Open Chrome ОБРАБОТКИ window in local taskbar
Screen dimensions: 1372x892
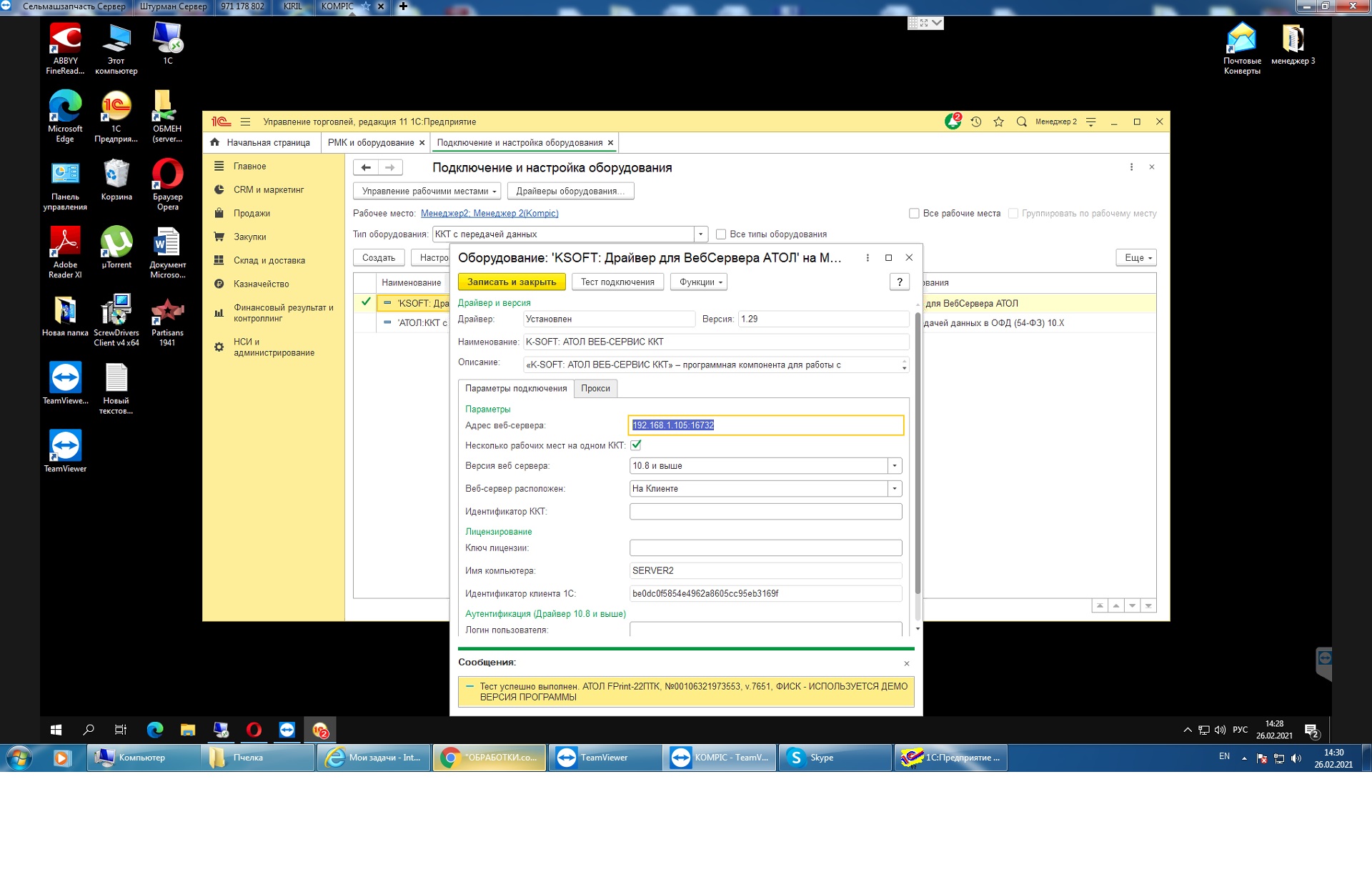pyautogui.click(x=489, y=758)
